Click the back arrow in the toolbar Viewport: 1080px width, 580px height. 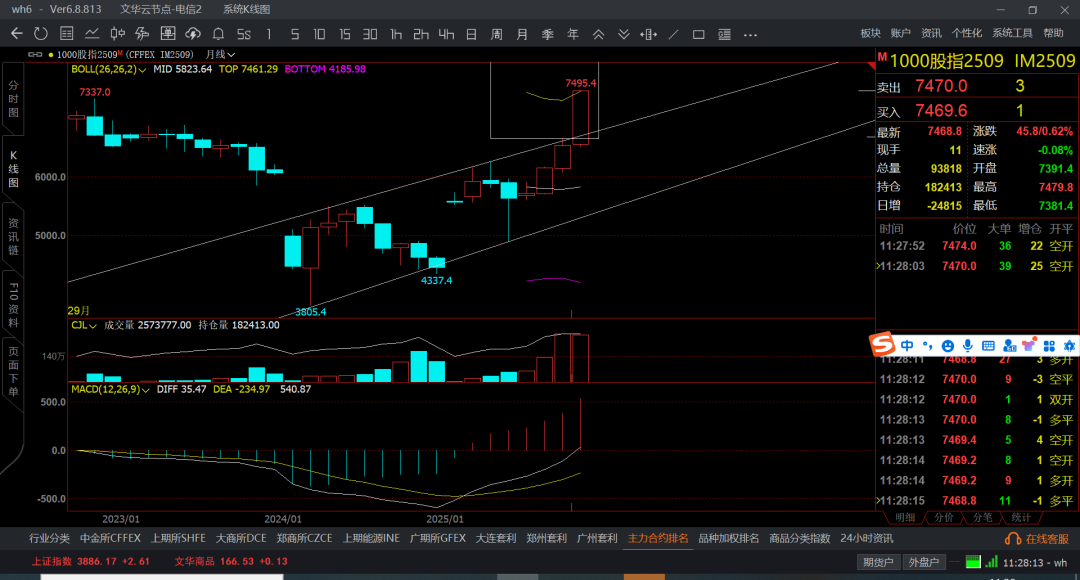click(17, 33)
